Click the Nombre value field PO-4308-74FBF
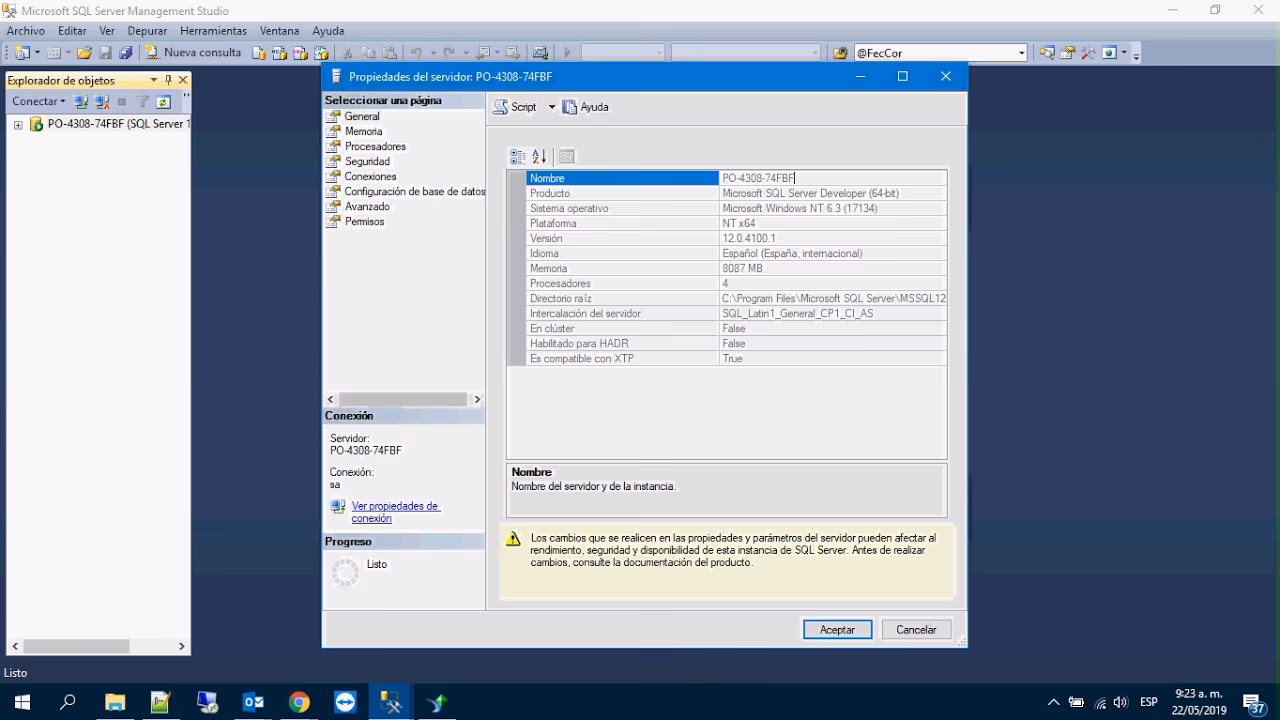The height and width of the screenshot is (720, 1280). [832, 178]
